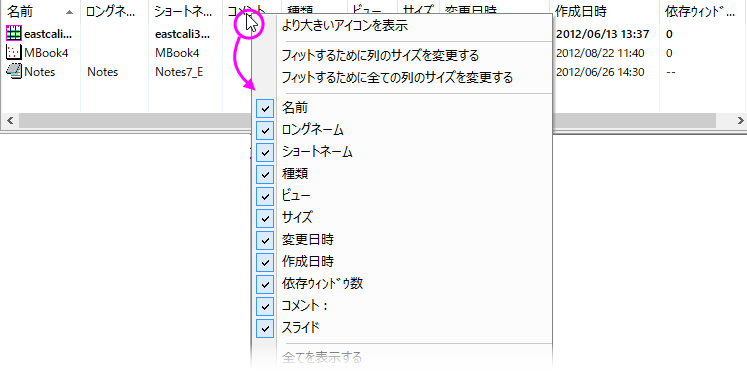Uncheck the 作成日時 column checkbox
Viewport: 747px width, 374px height.
click(265, 262)
